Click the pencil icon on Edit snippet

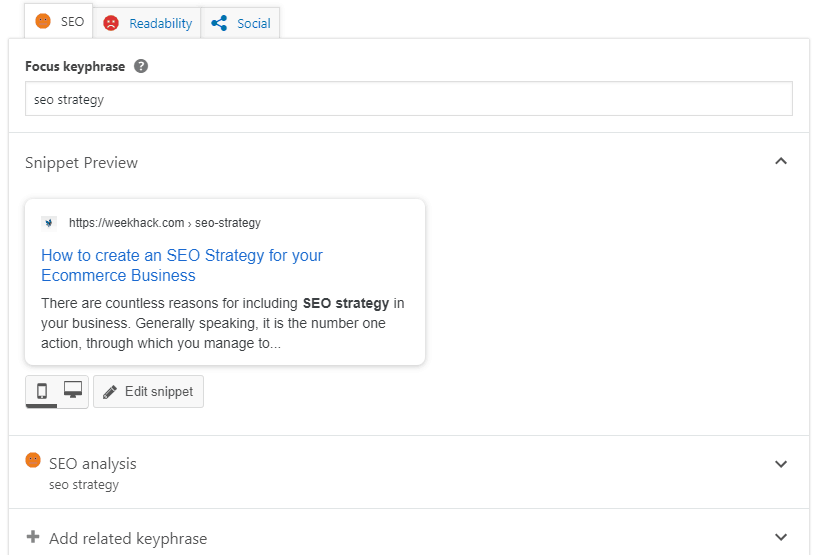(110, 392)
